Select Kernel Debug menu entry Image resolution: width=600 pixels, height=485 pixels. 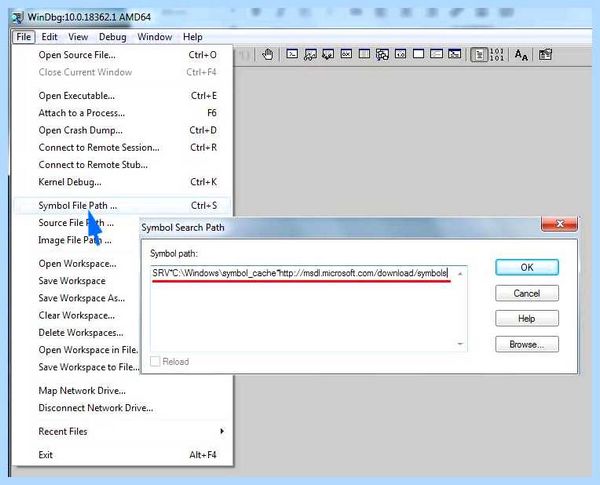122,182
